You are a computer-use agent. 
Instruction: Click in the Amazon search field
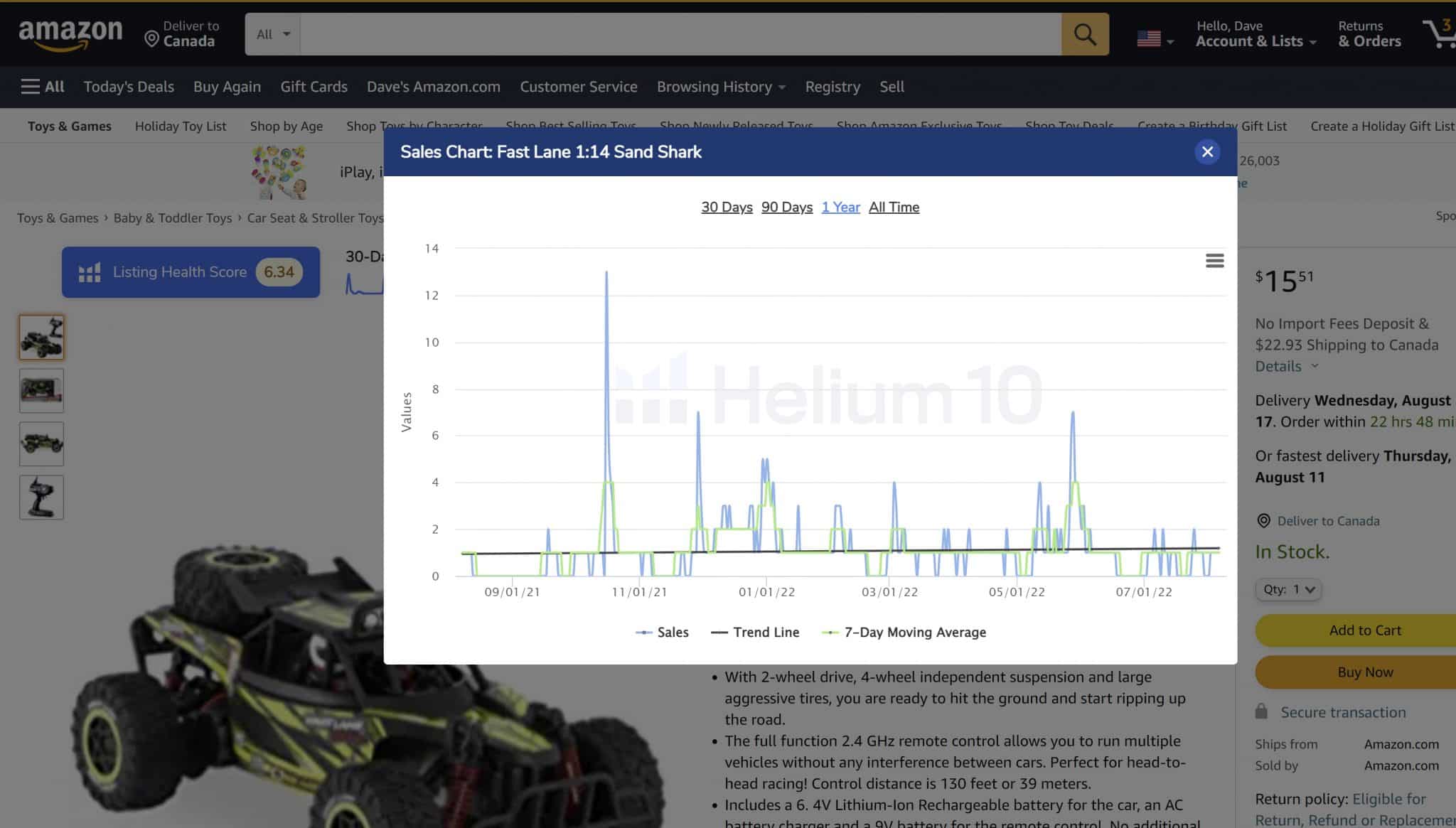(x=680, y=34)
